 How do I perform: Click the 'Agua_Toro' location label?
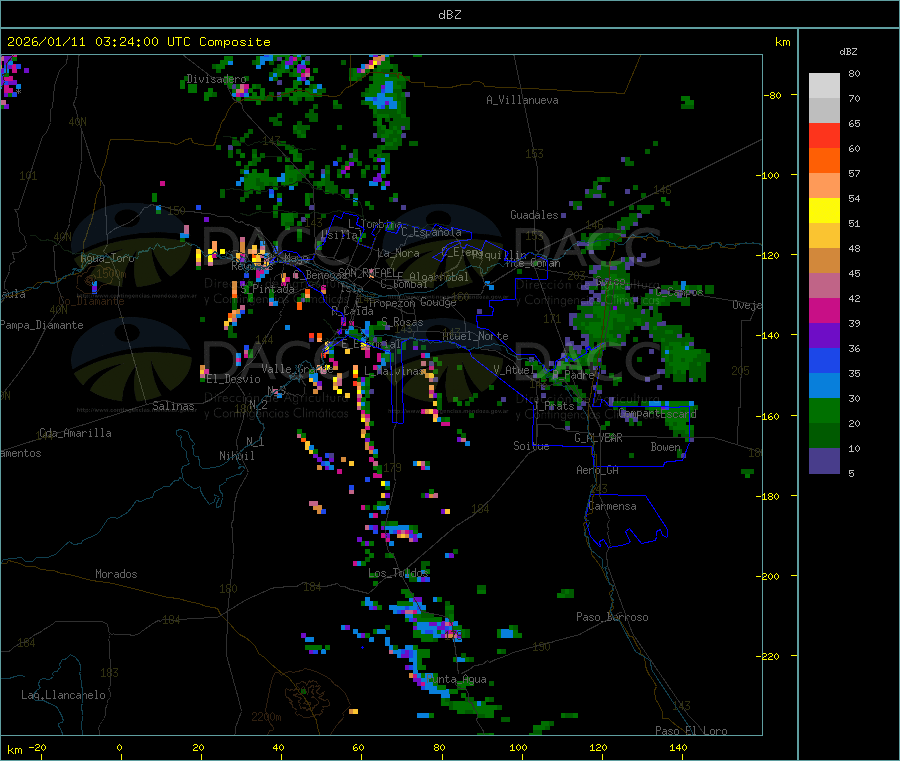click(x=107, y=258)
